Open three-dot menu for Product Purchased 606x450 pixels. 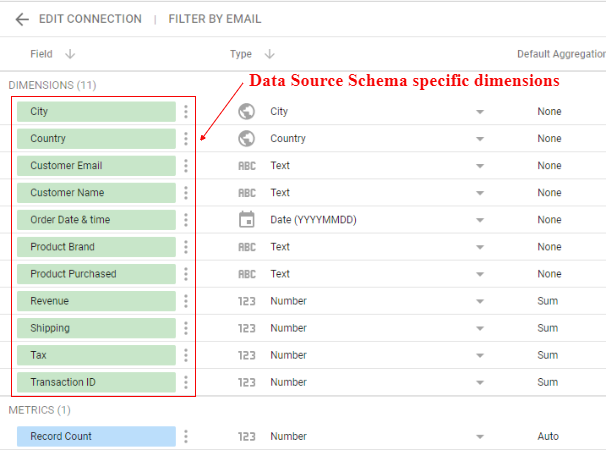[x=186, y=274]
